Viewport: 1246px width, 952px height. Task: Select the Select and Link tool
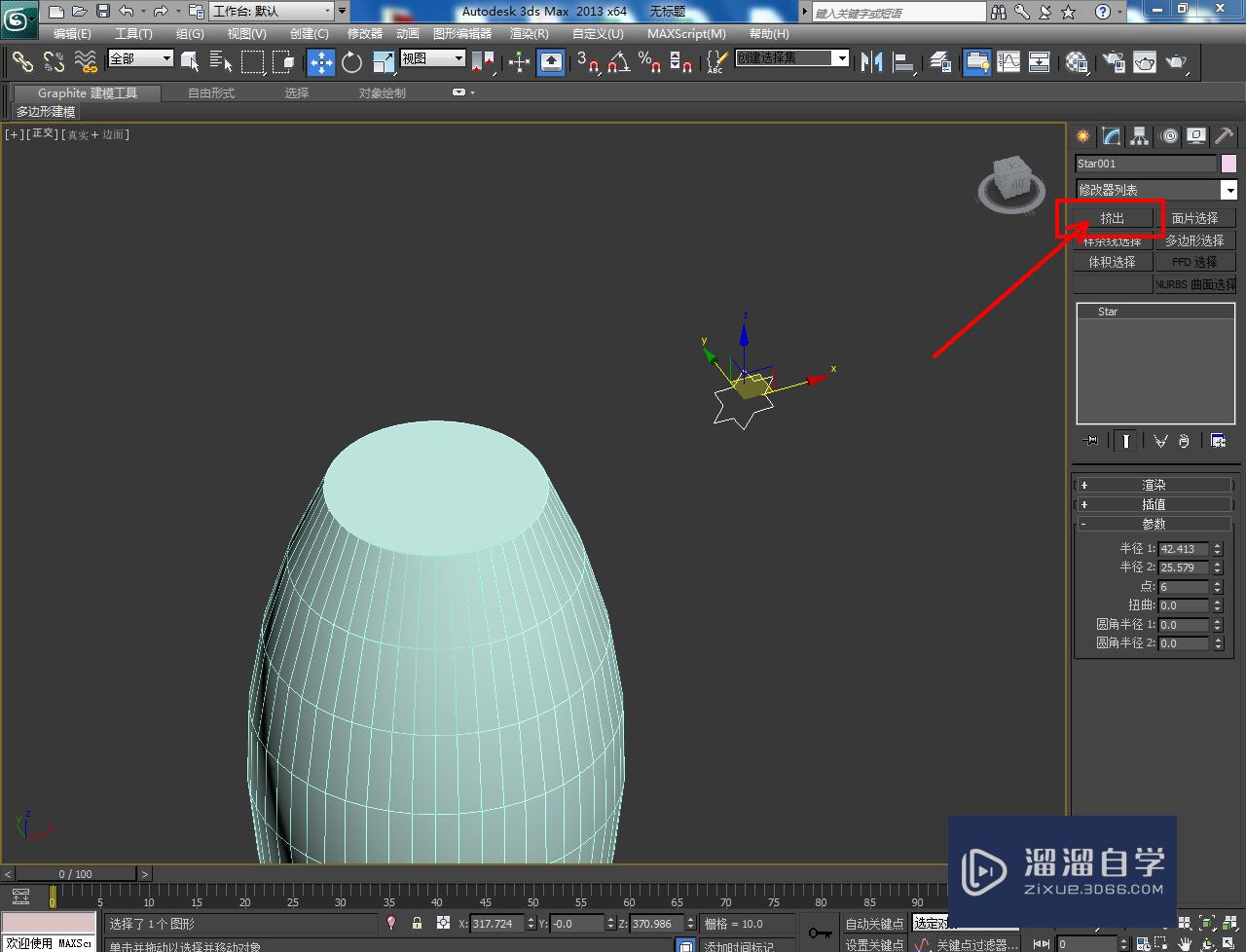(22, 62)
